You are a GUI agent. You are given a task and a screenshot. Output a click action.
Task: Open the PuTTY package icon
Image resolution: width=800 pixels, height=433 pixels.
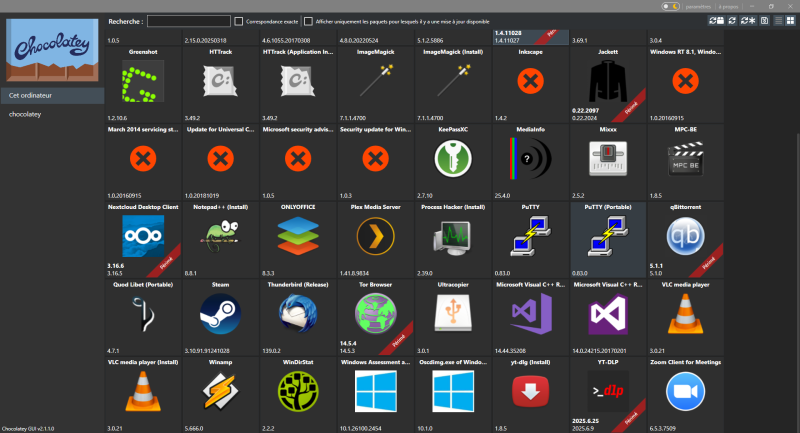coord(531,236)
